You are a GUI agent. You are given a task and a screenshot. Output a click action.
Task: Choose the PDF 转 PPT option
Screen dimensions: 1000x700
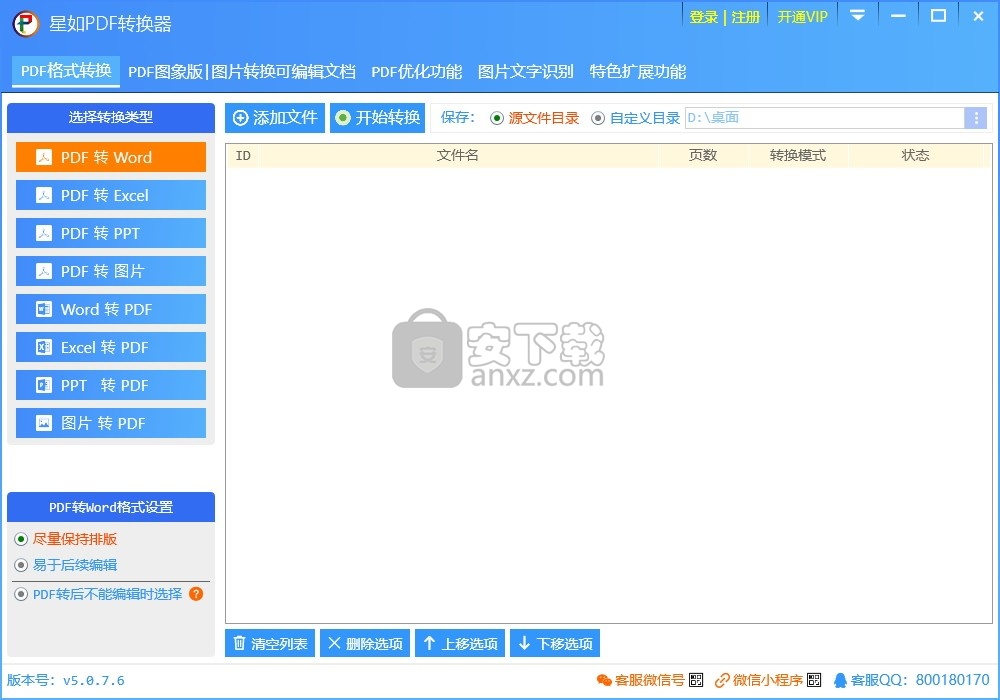click(x=111, y=233)
